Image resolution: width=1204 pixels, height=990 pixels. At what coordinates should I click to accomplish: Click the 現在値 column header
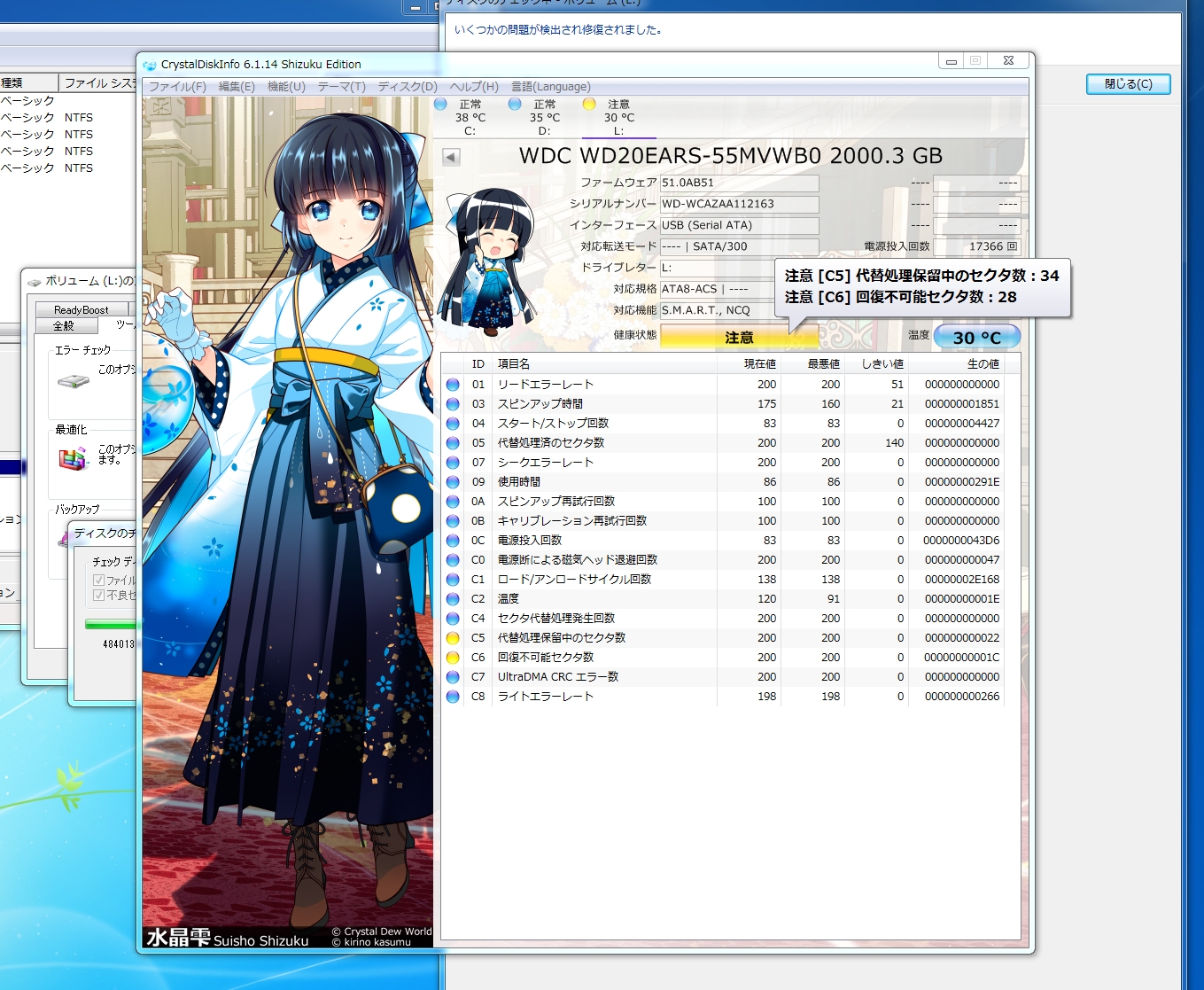[749, 364]
